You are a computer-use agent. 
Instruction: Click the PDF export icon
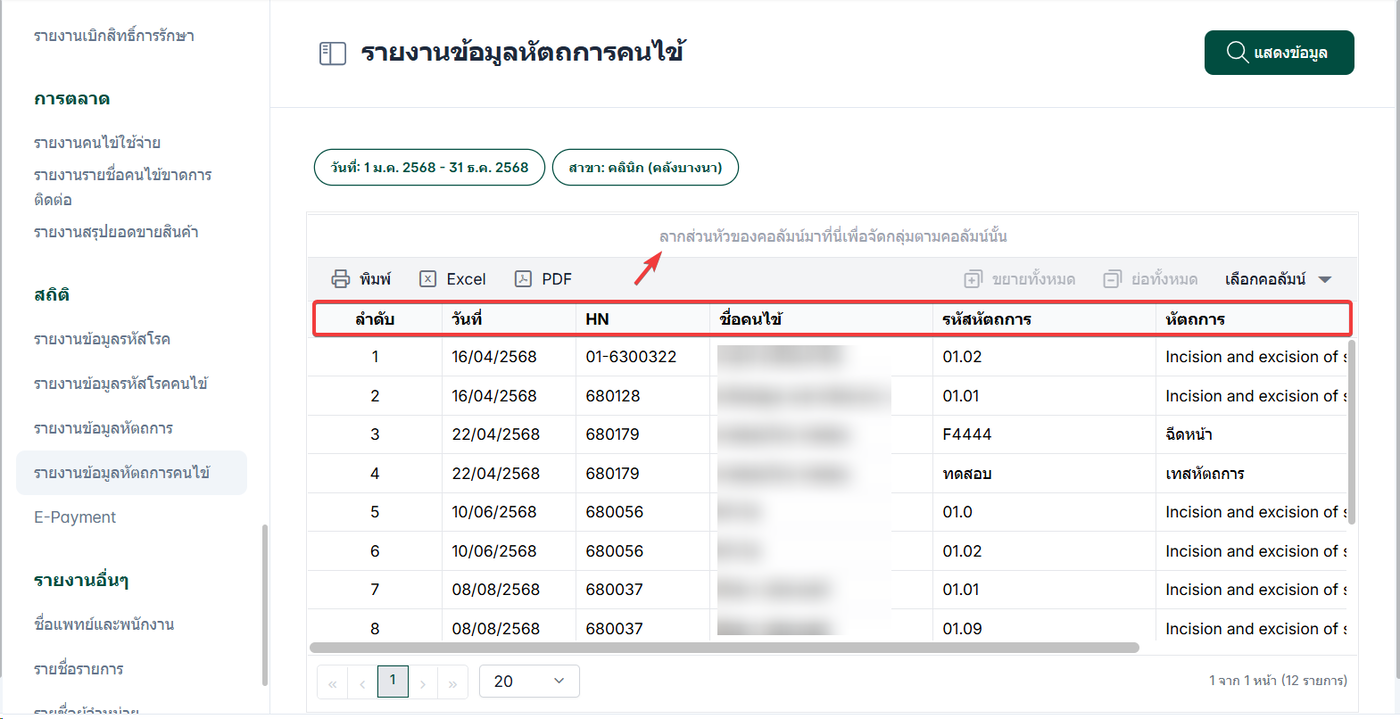click(x=523, y=279)
